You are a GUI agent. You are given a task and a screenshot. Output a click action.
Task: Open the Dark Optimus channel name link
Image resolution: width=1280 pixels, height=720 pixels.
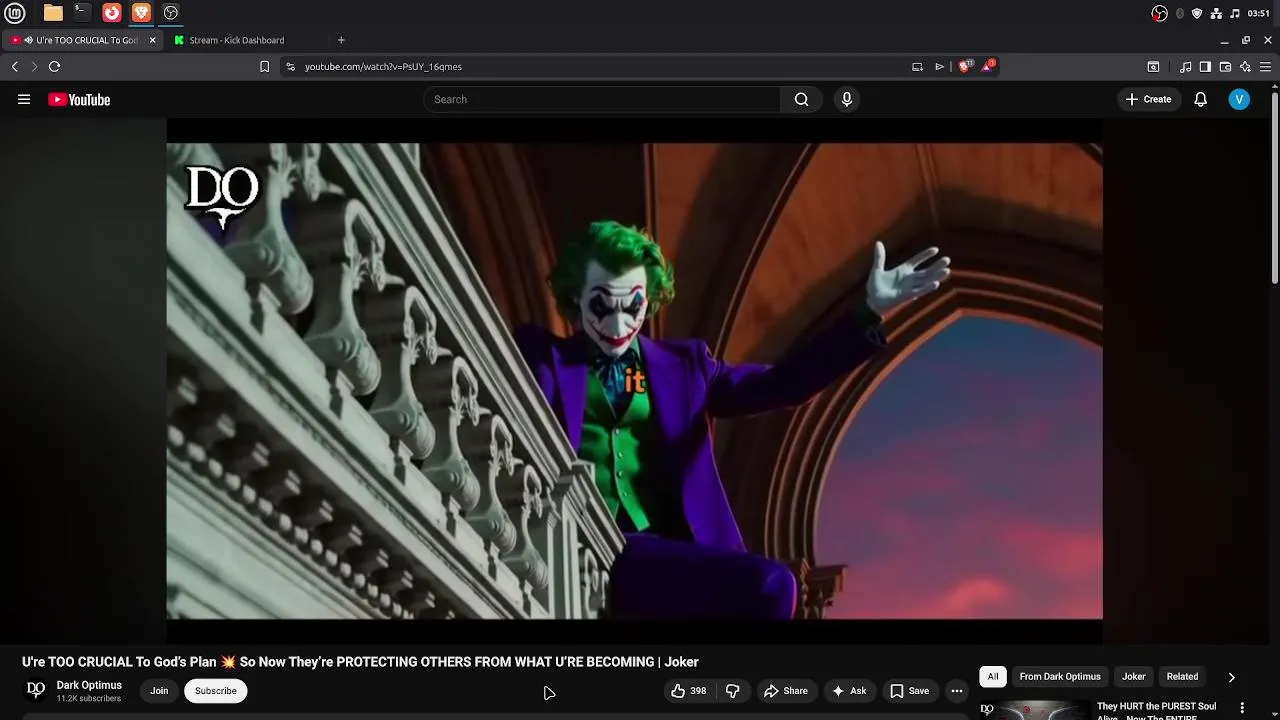pyautogui.click(x=89, y=685)
